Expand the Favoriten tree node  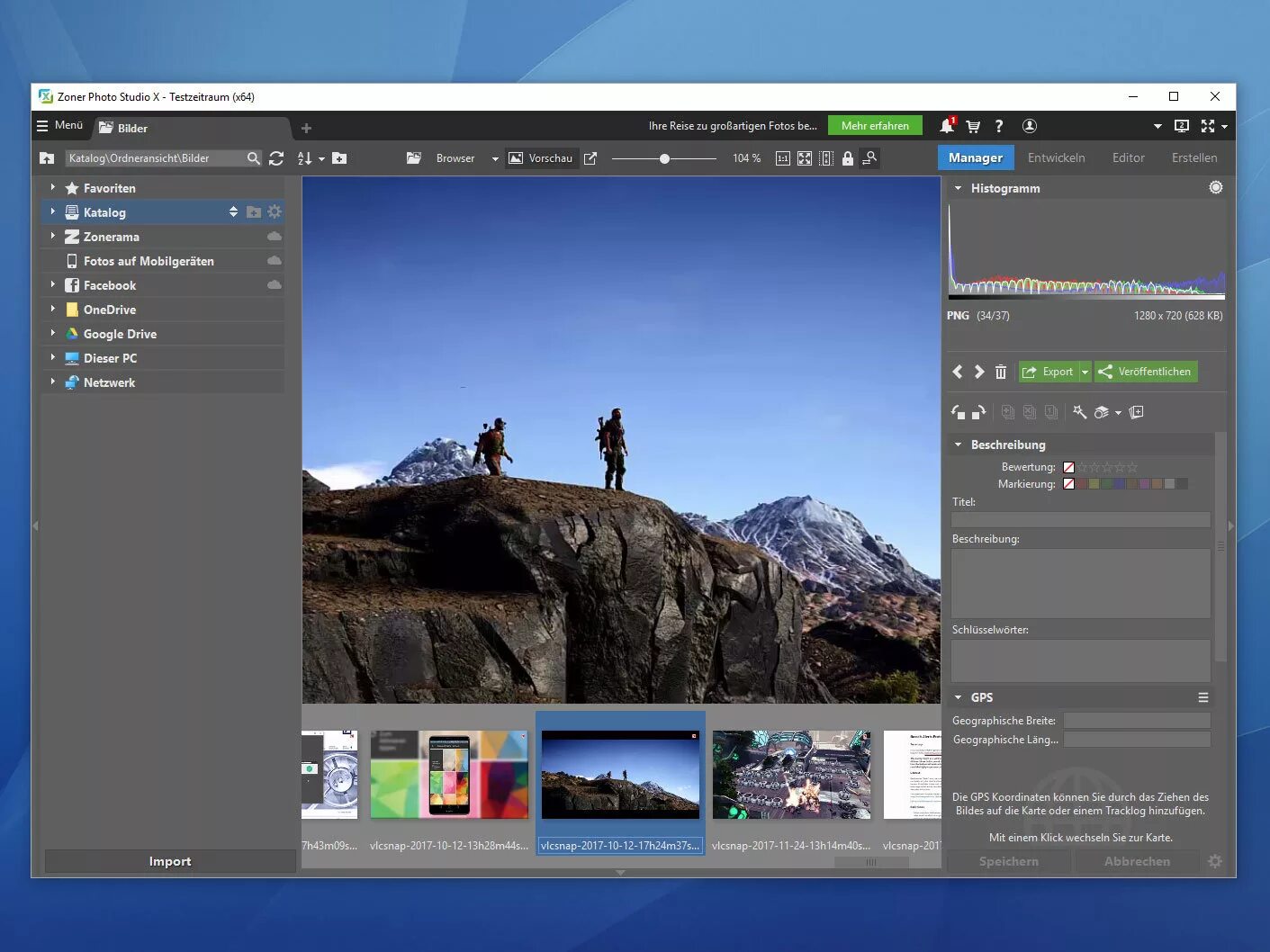(x=52, y=188)
